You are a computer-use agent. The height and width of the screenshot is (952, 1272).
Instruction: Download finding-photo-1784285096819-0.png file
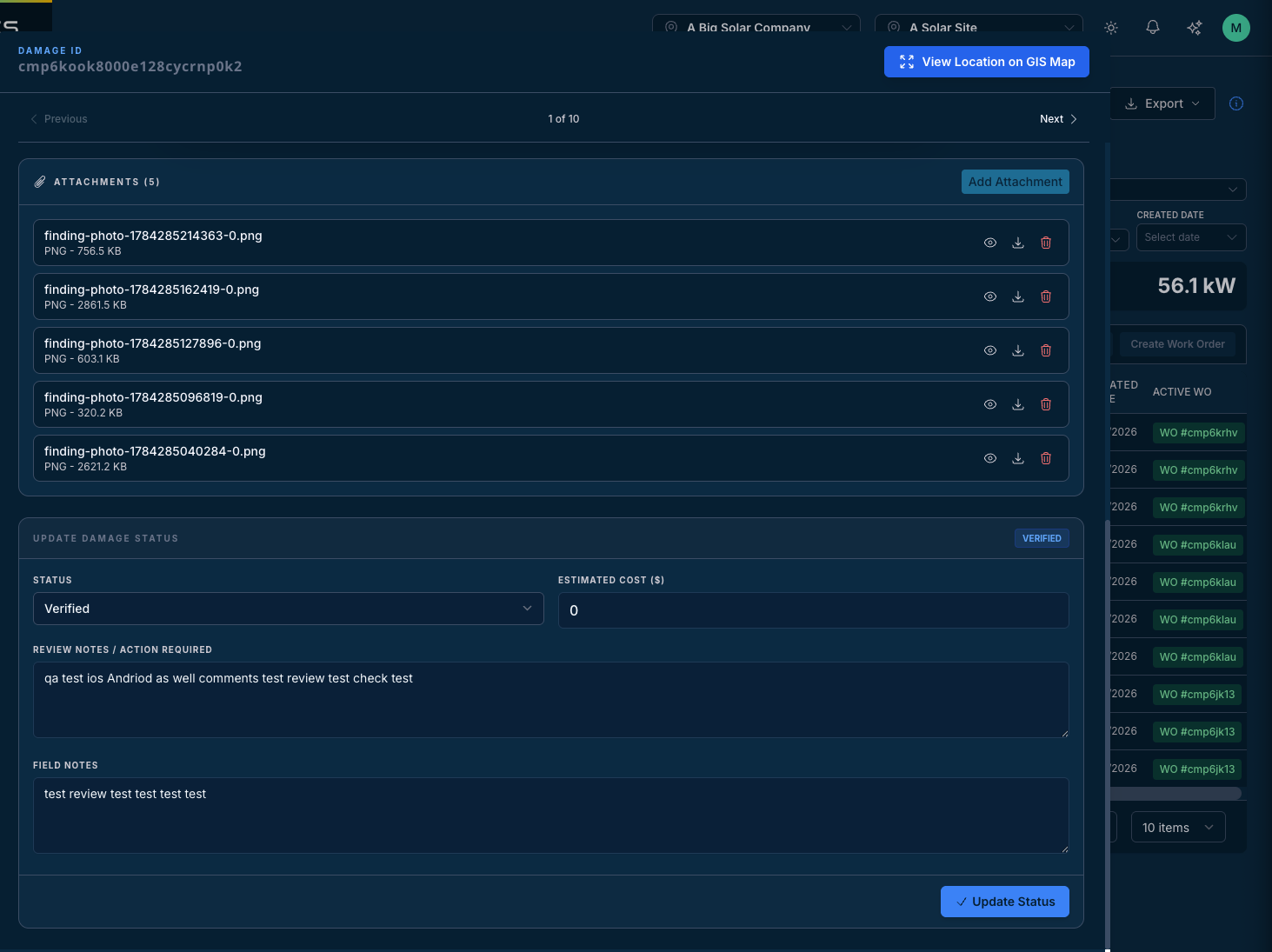pyautogui.click(x=1018, y=404)
